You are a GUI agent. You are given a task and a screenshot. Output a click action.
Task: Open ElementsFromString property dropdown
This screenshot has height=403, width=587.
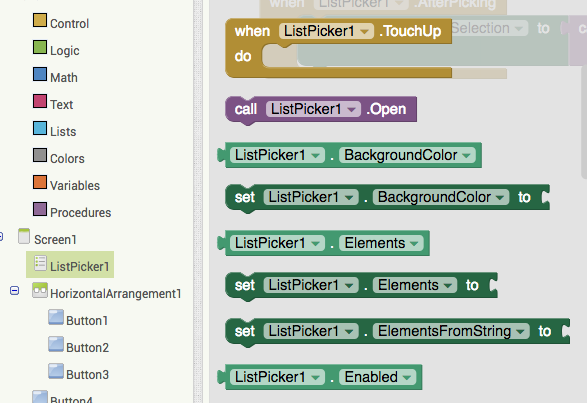tap(451, 331)
